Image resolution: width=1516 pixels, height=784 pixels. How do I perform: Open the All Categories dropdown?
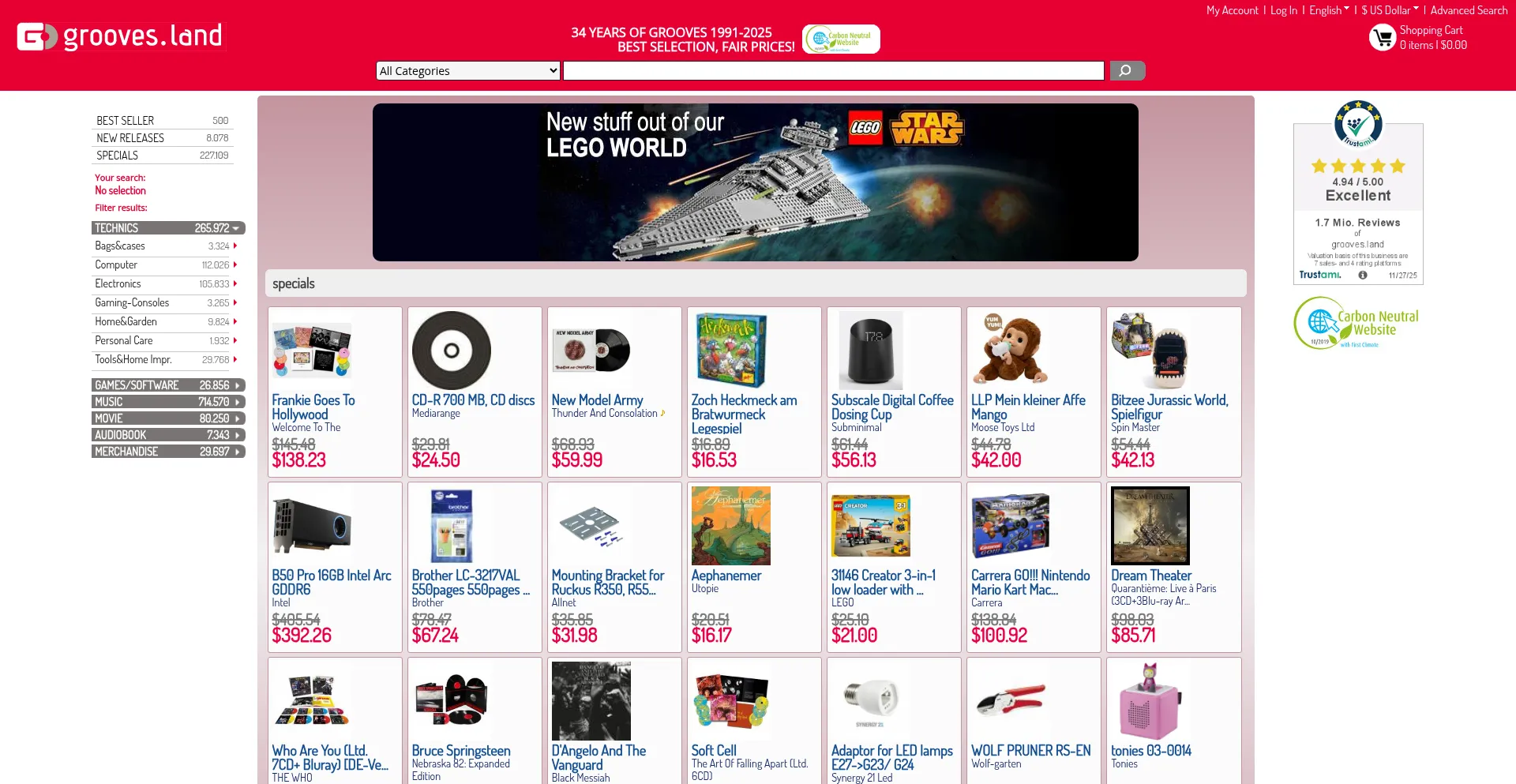(x=468, y=71)
